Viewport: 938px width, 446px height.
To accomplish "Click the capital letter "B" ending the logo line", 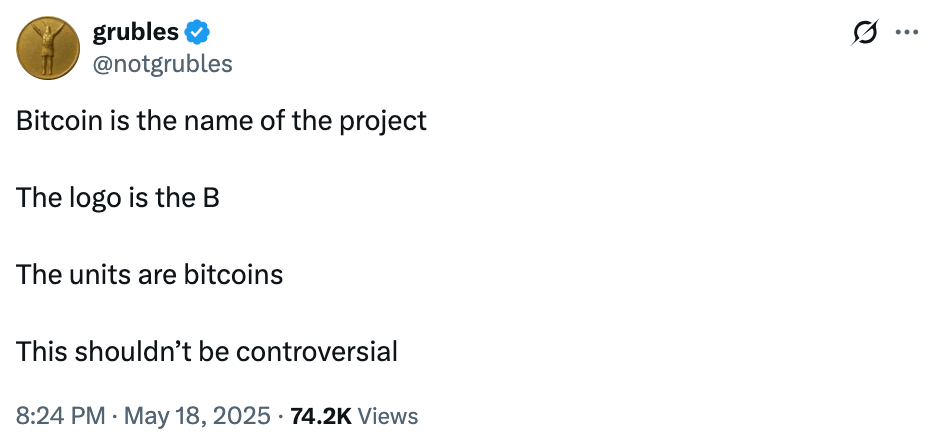I will [x=211, y=198].
